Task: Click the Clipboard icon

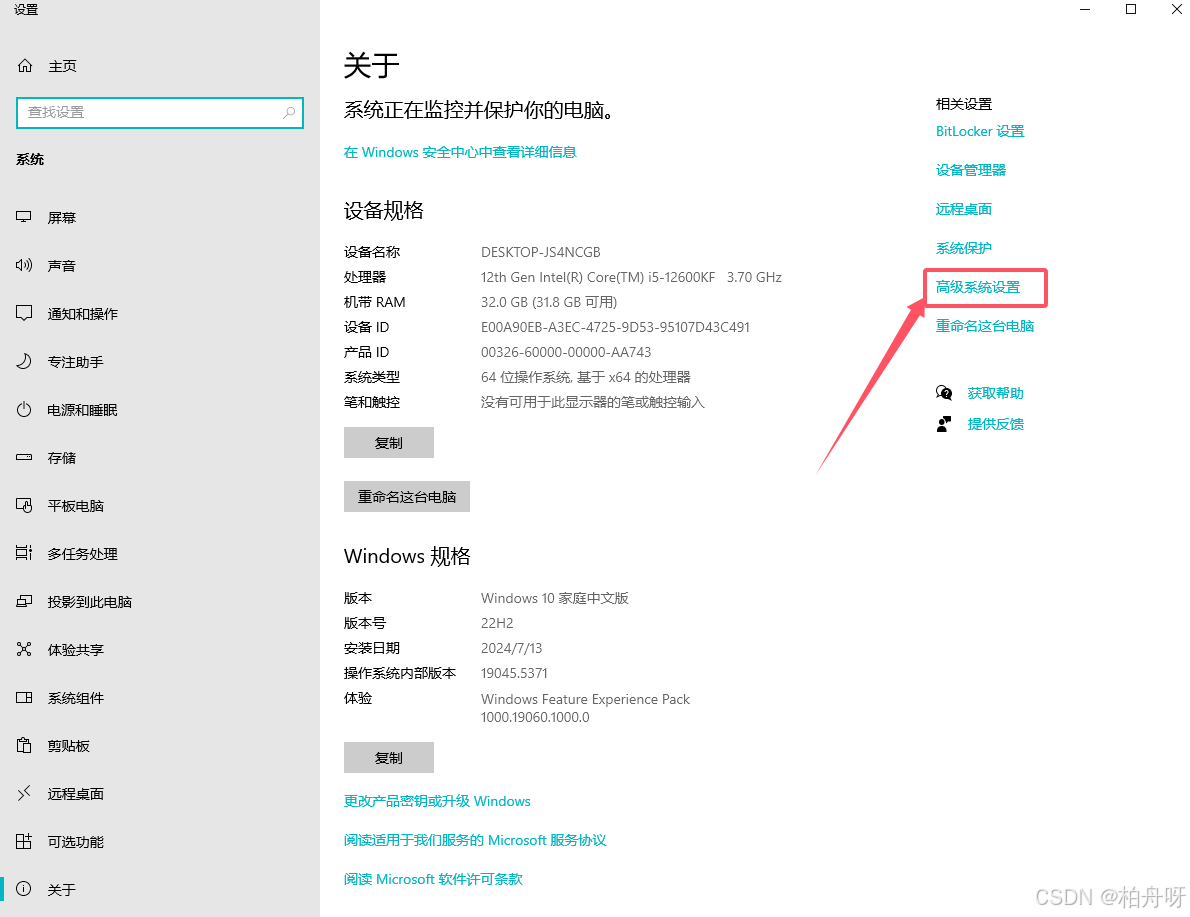Action: [x=24, y=745]
